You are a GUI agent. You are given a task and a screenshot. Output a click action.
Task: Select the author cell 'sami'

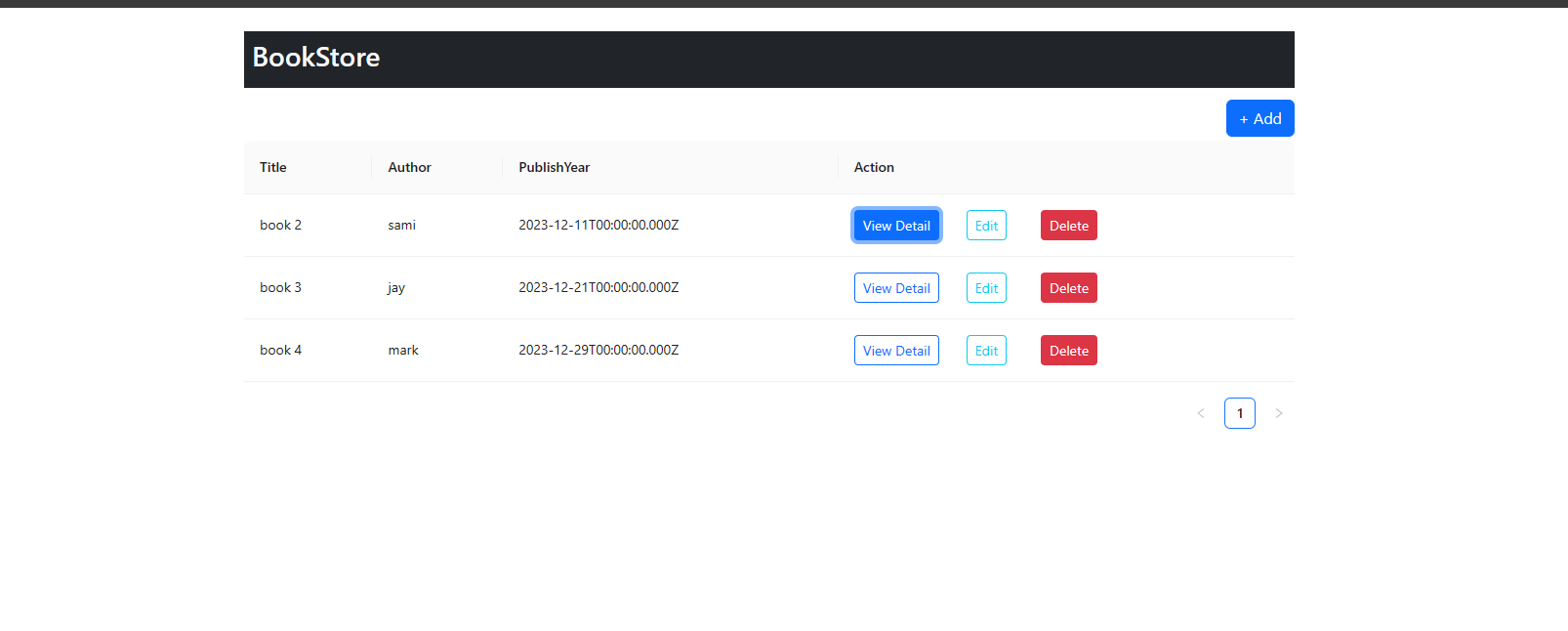[x=401, y=226]
